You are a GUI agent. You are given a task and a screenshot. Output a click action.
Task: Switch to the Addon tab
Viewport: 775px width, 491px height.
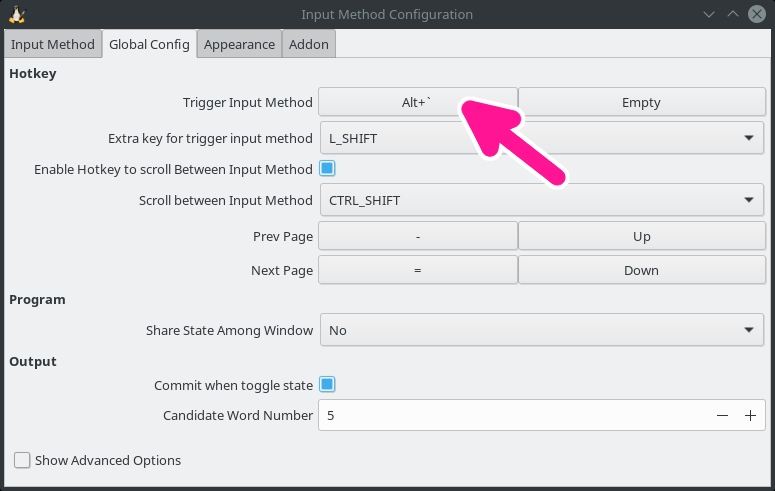coord(308,44)
